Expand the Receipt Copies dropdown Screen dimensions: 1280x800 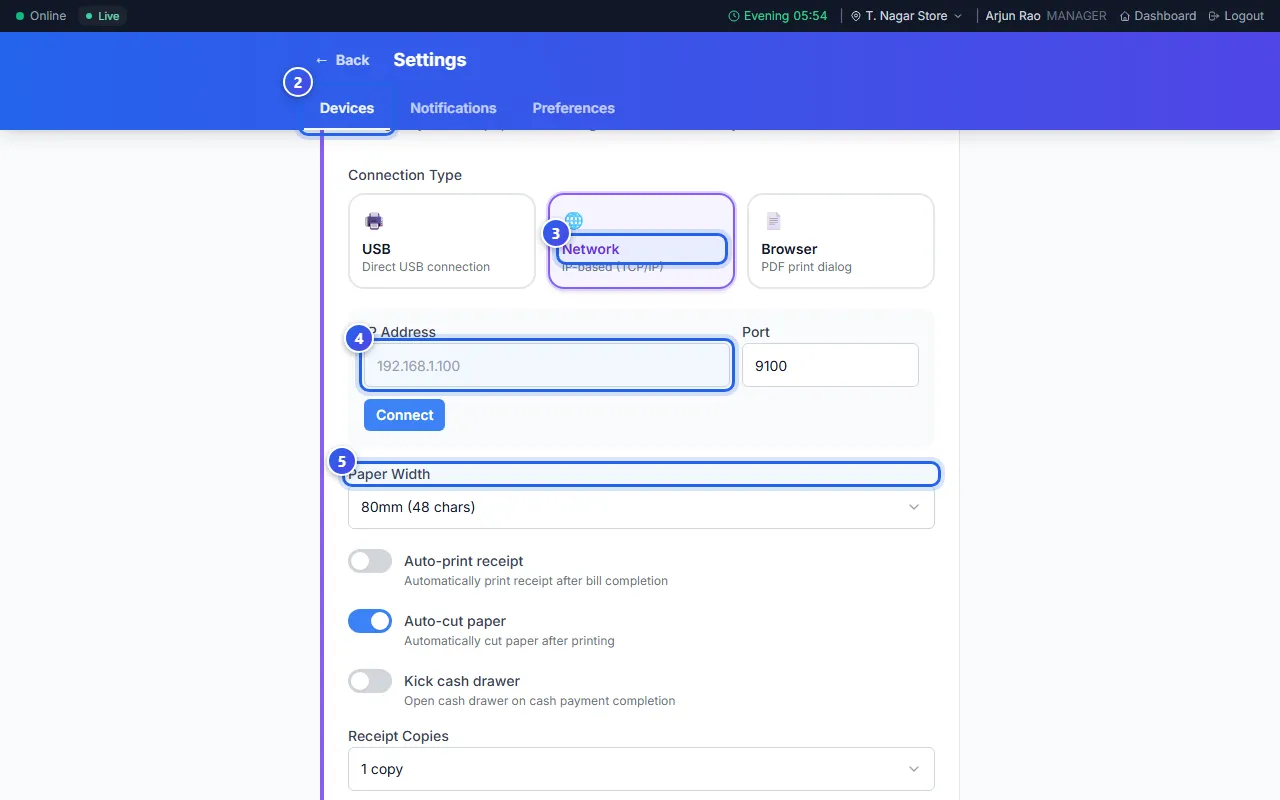641,769
